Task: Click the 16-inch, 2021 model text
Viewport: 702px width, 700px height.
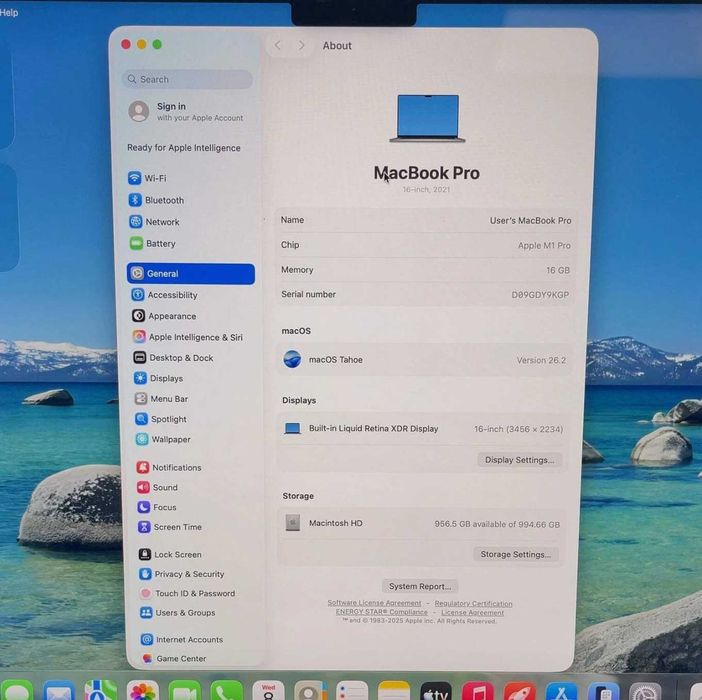Action: 426,189
